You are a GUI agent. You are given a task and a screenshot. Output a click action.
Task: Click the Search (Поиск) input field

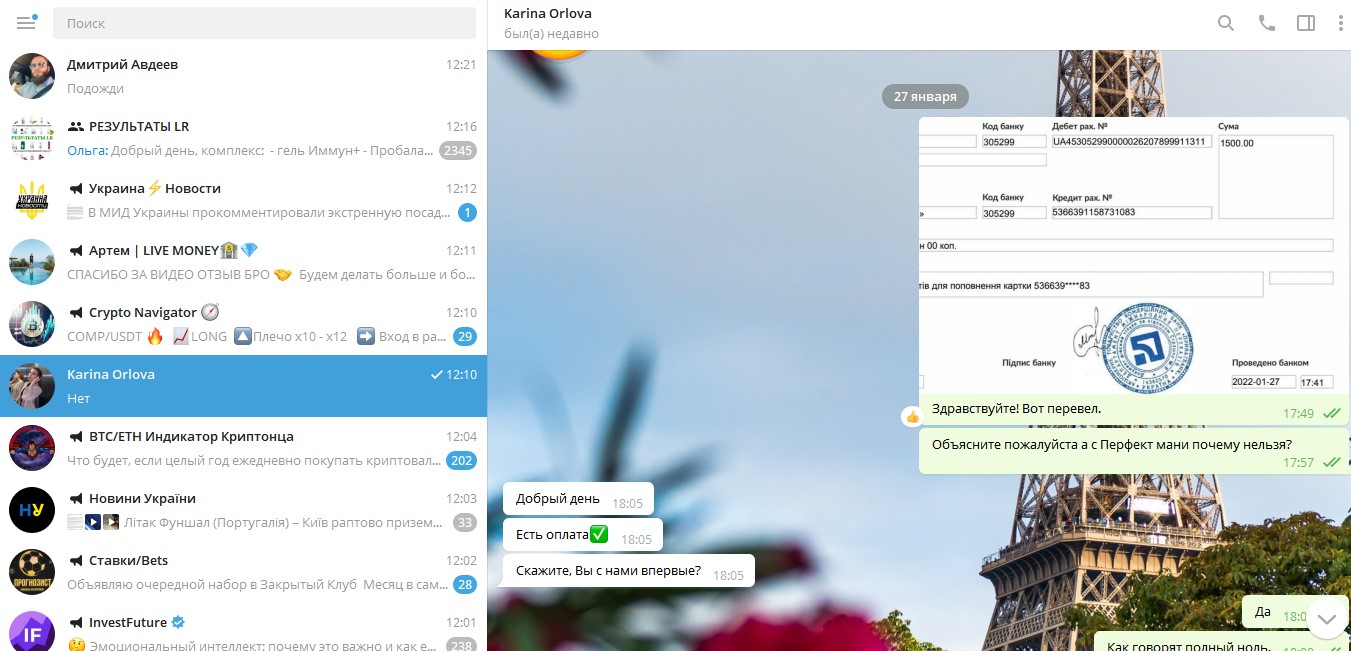click(x=264, y=23)
